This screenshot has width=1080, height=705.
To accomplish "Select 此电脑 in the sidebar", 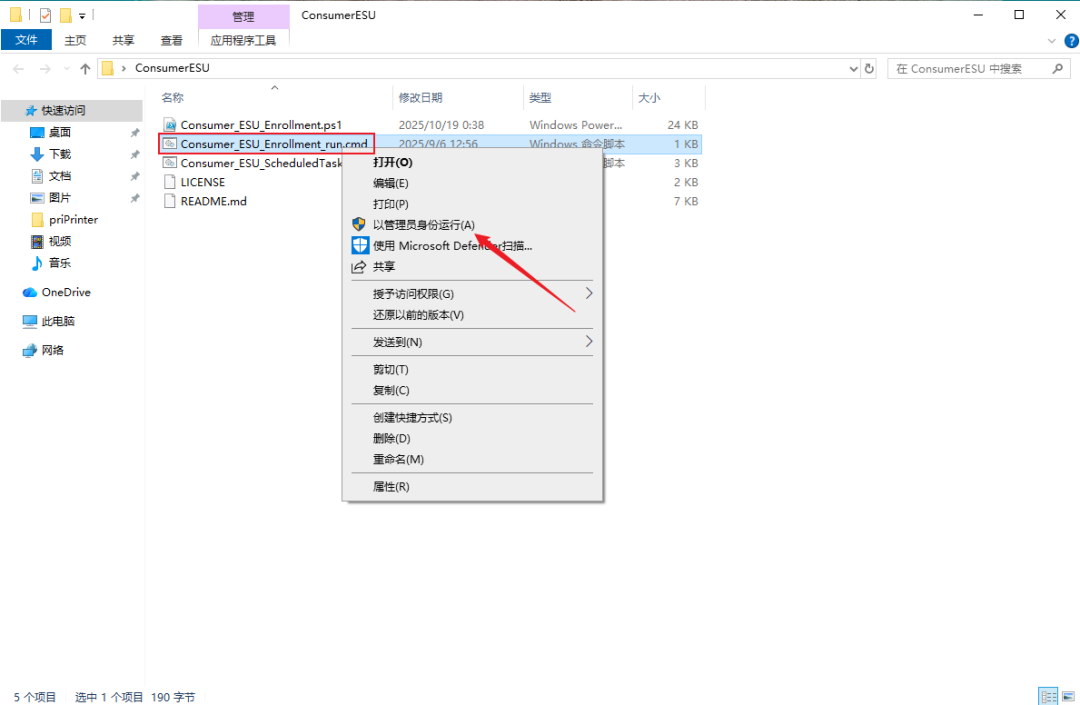I will 57,321.
